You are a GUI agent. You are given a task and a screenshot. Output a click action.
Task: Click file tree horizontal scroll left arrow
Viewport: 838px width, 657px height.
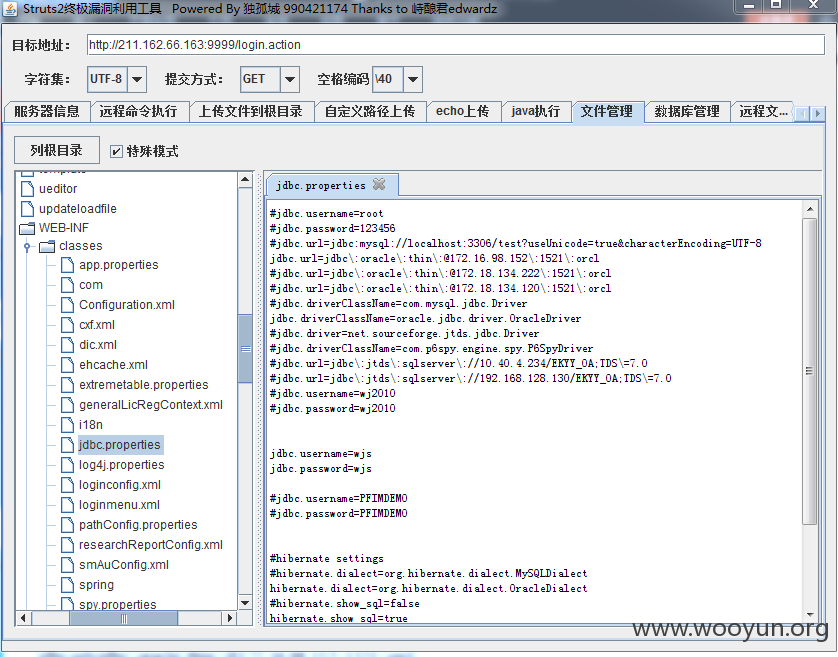tap(23, 618)
